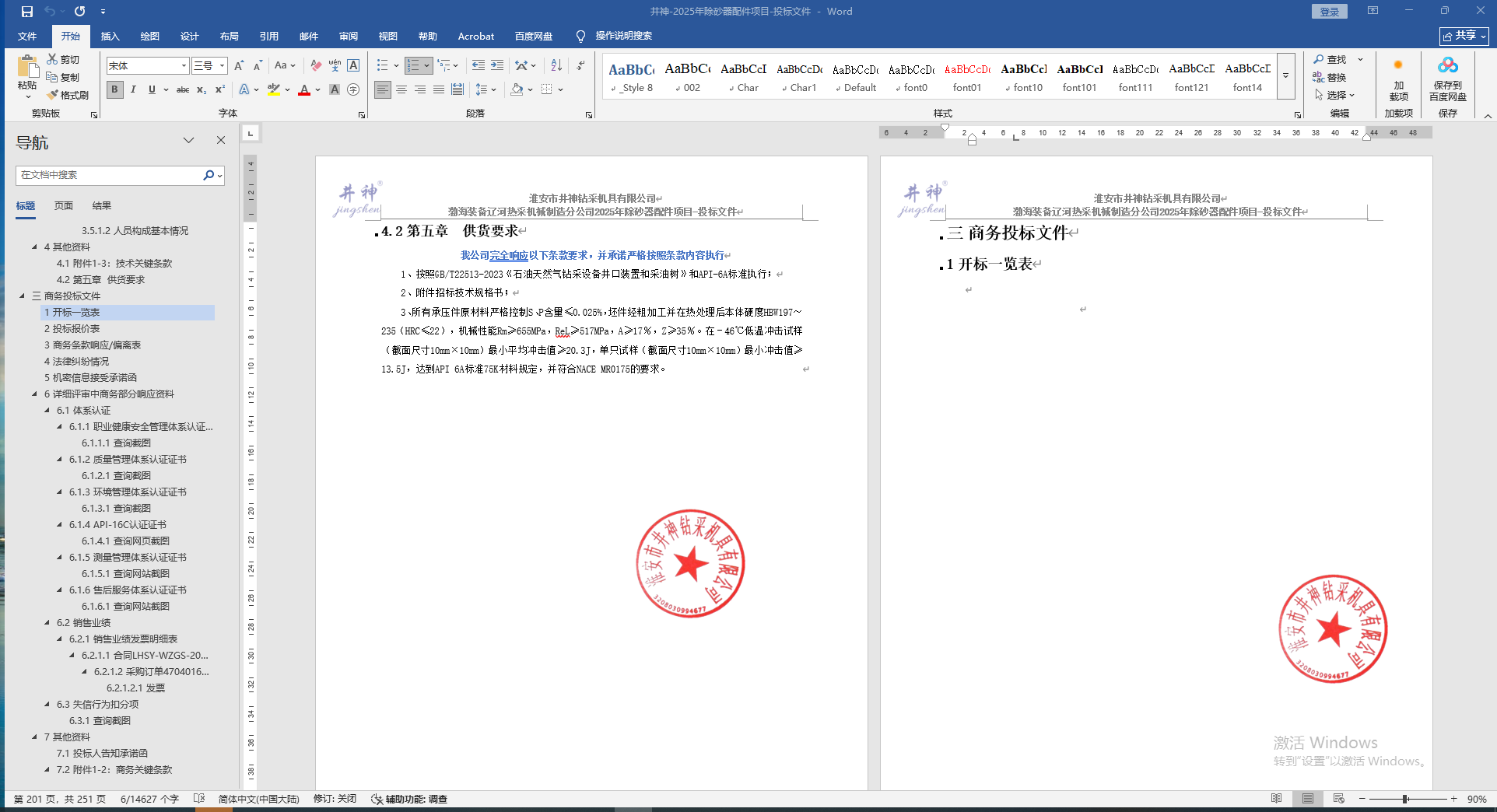Insert enclosed character with the circled 字 icon
This screenshot has width=1497, height=812.
click(353, 89)
